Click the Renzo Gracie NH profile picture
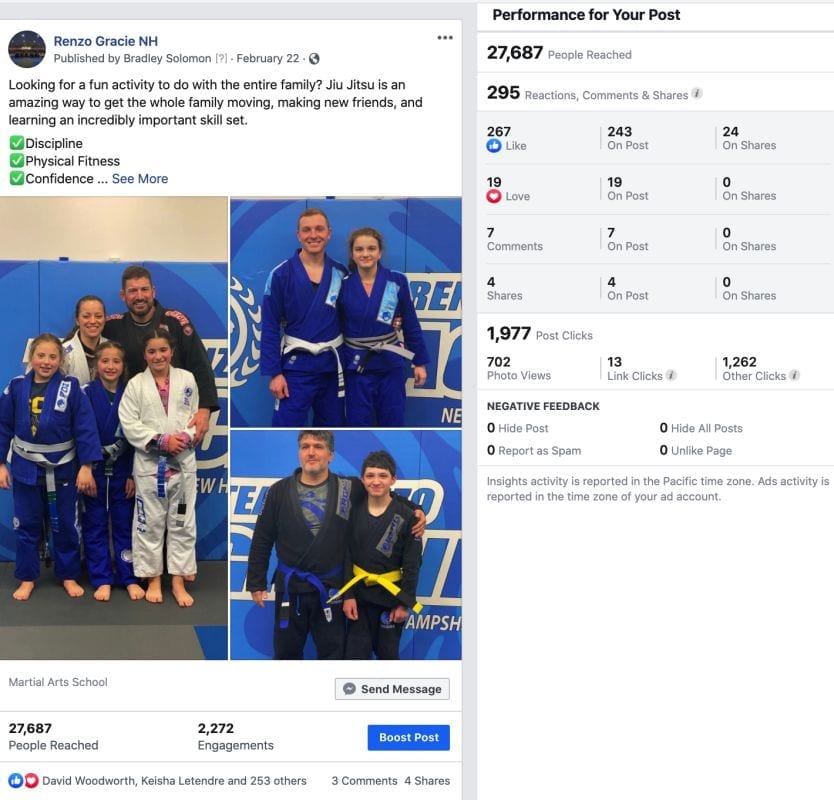This screenshot has height=800, width=834. click(x=27, y=49)
